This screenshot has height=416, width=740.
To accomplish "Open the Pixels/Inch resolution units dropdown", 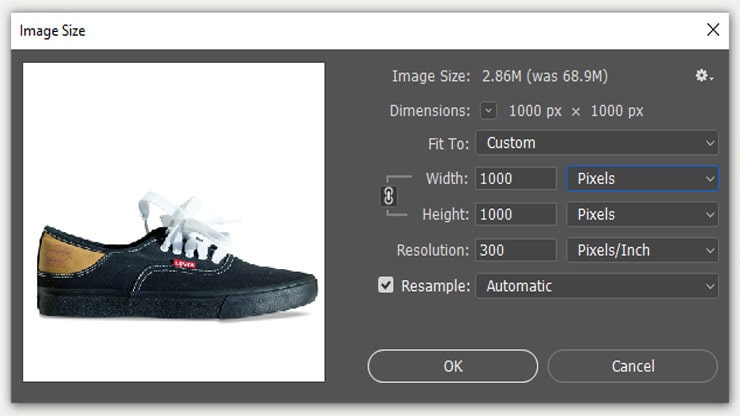I will [642, 250].
